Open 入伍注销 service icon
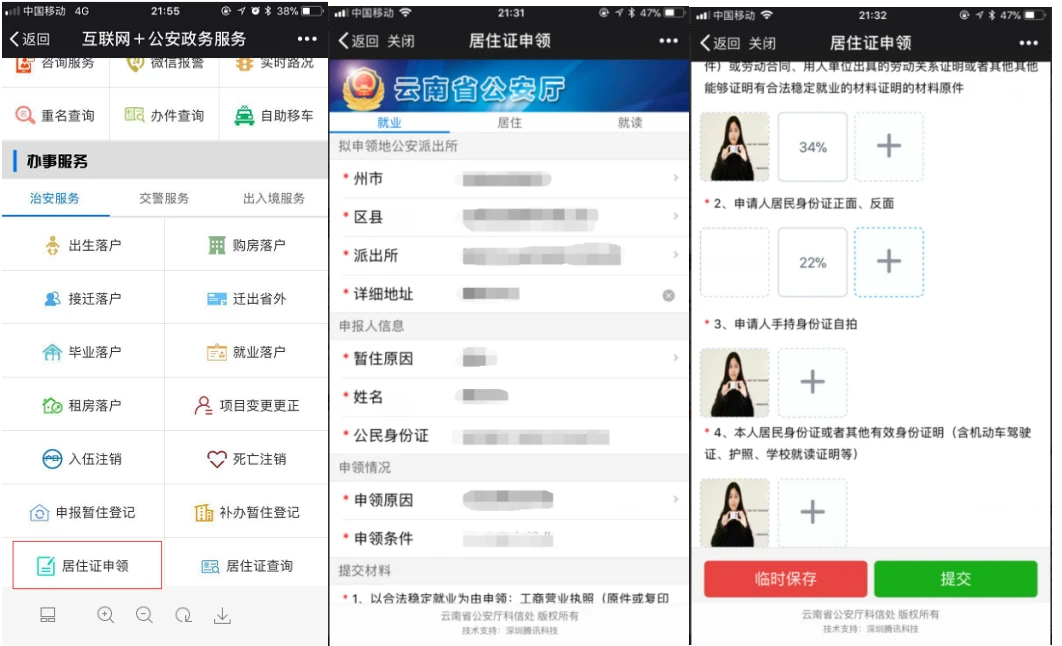Image resolution: width=1062 pixels, height=646 pixels. [52, 459]
